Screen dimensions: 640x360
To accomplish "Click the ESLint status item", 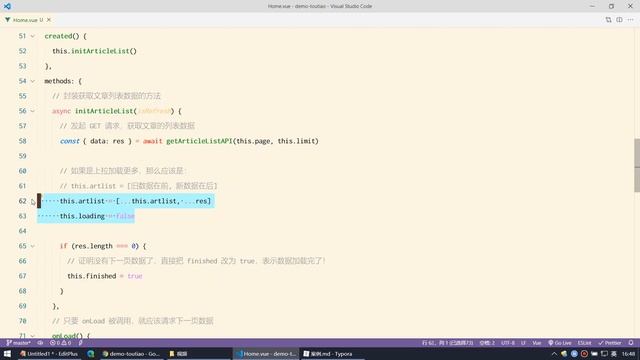I will [584, 343].
